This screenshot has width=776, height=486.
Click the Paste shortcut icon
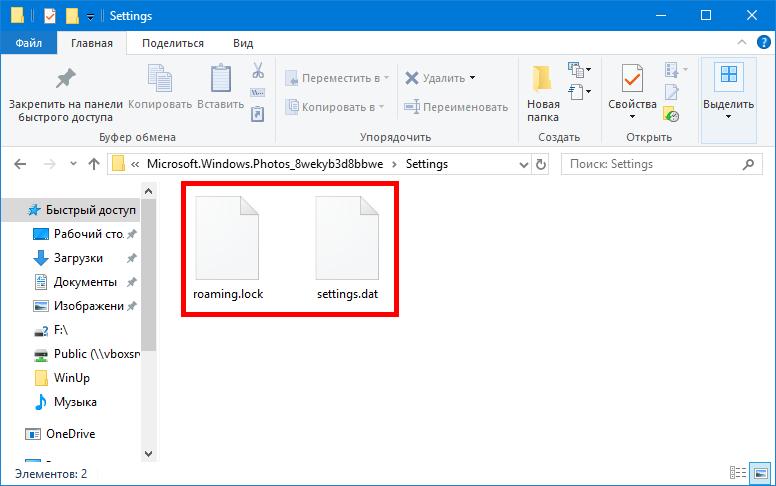pyautogui.click(x=258, y=114)
